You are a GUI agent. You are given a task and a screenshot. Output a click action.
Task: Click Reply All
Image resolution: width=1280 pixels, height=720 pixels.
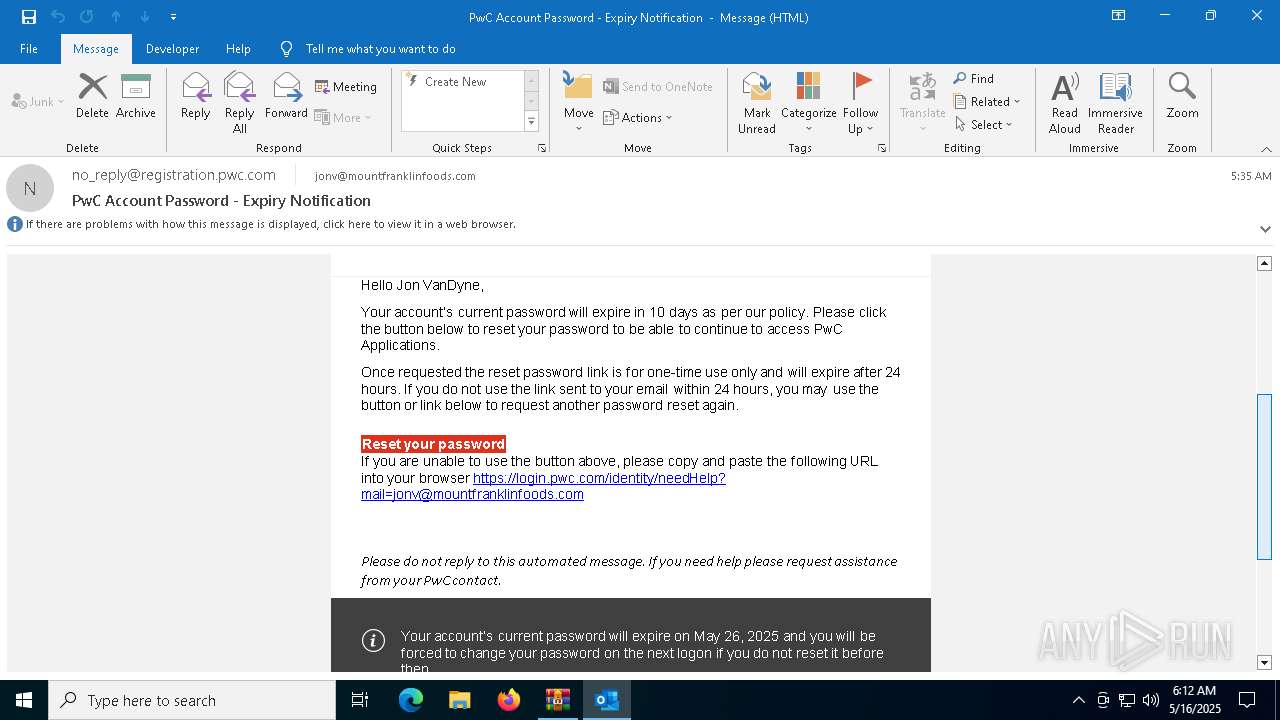[x=240, y=102]
